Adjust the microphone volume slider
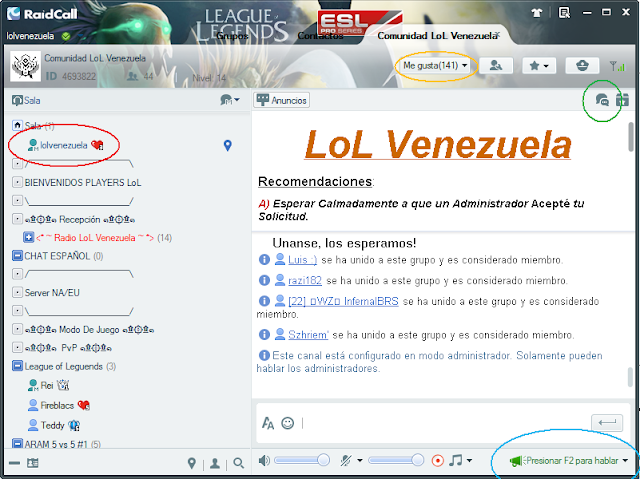The width and height of the screenshot is (640, 479). coord(396,461)
